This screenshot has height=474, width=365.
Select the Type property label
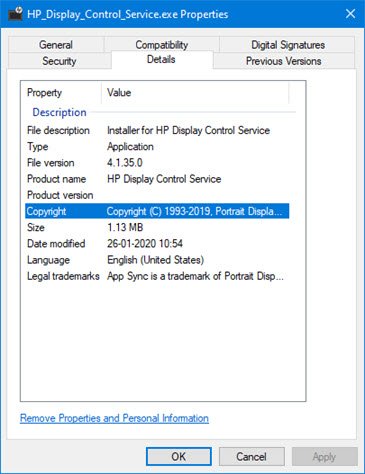pyautogui.click(x=38, y=147)
